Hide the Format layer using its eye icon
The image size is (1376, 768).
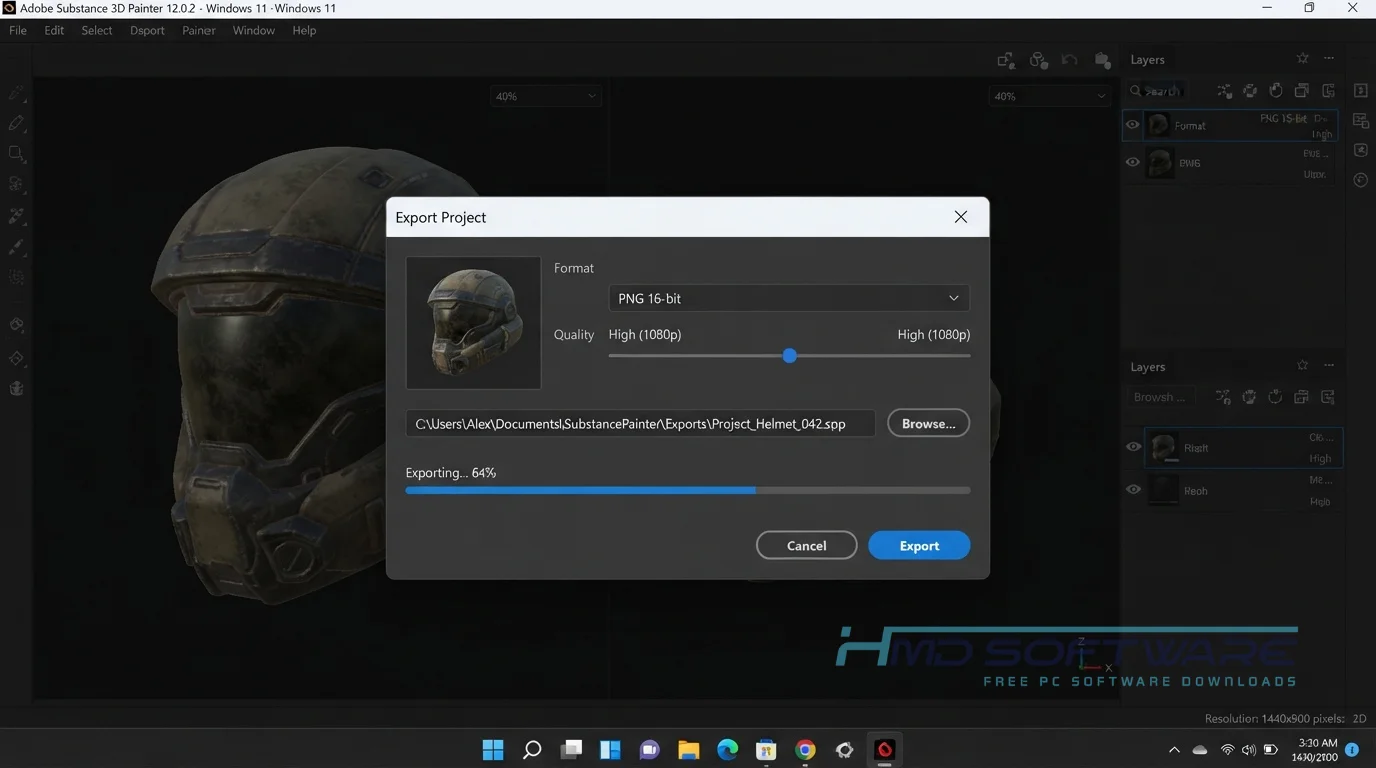click(1133, 125)
